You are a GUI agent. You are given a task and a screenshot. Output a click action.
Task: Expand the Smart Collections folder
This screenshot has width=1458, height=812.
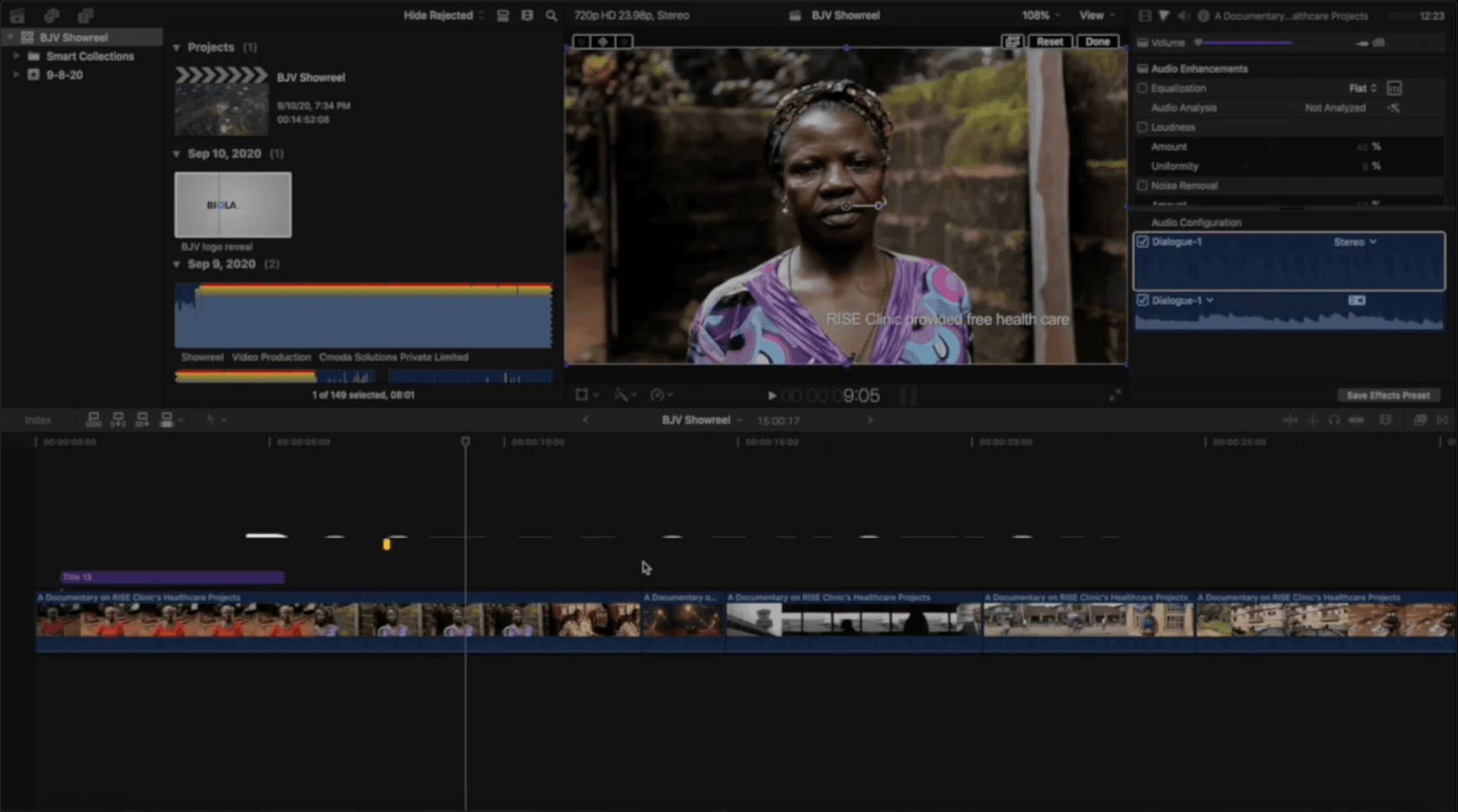pyautogui.click(x=16, y=56)
